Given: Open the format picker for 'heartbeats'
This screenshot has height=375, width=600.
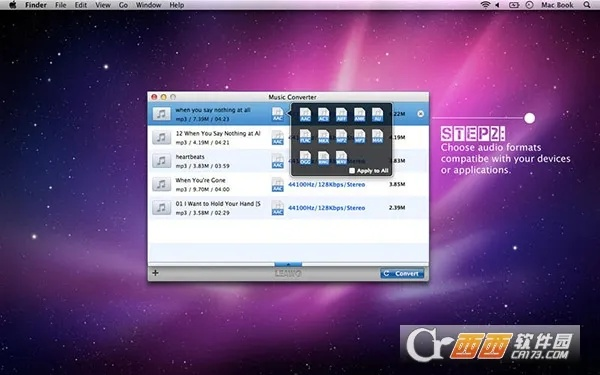Looking at the screenshot, I should (x=277, y=161).
